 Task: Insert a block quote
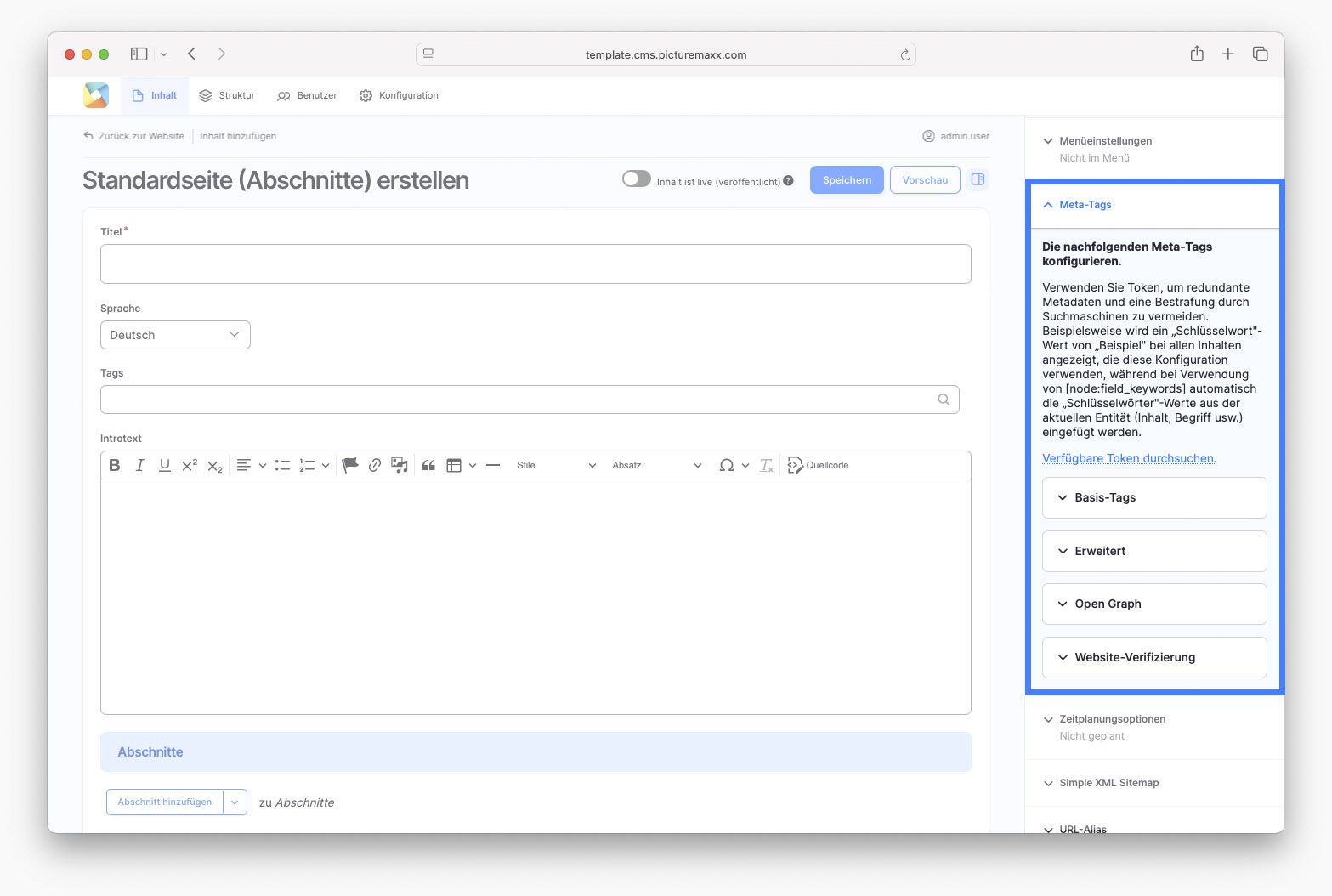[x=428, y=465]
